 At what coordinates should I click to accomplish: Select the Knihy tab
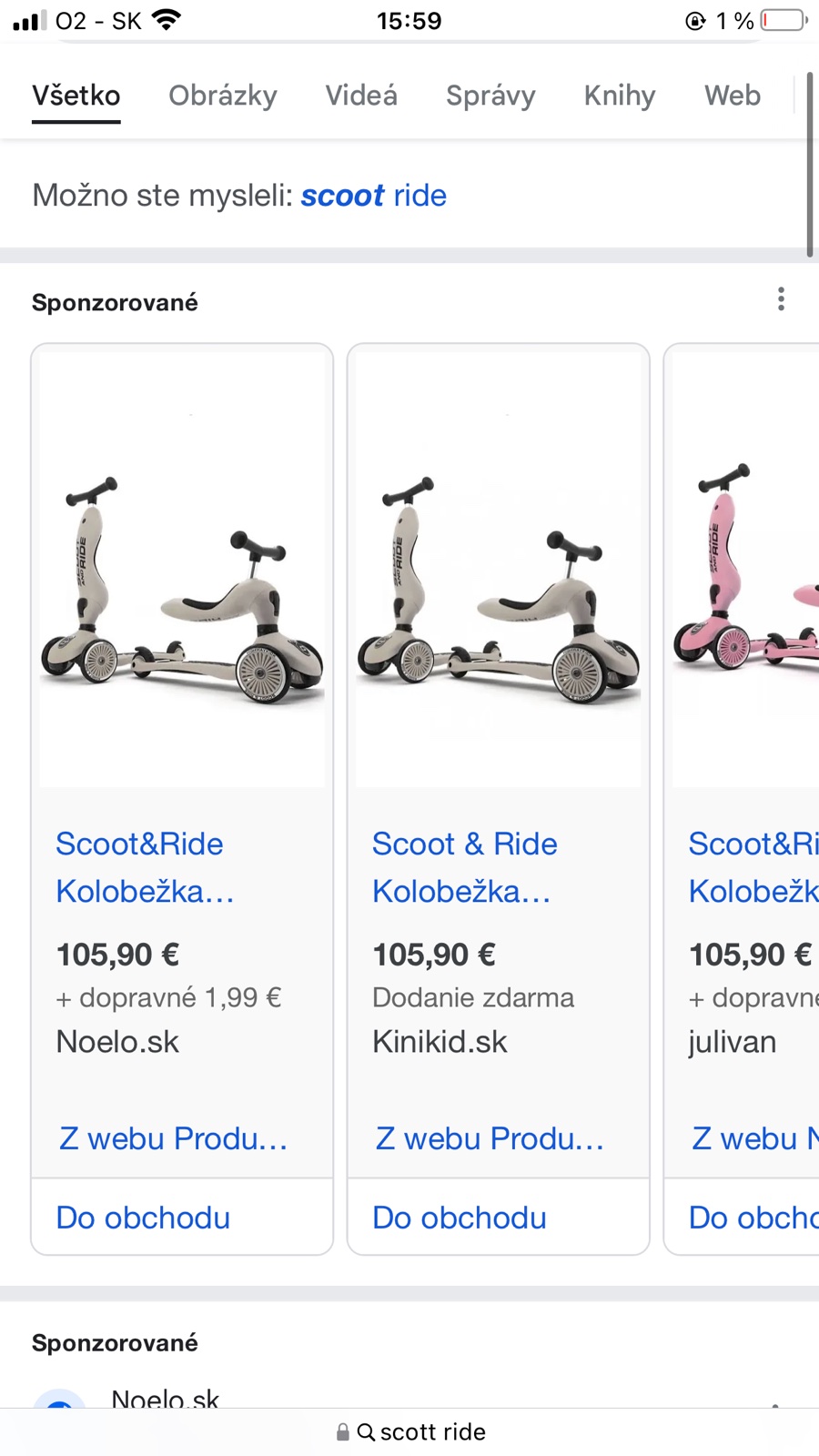[620, 96]
